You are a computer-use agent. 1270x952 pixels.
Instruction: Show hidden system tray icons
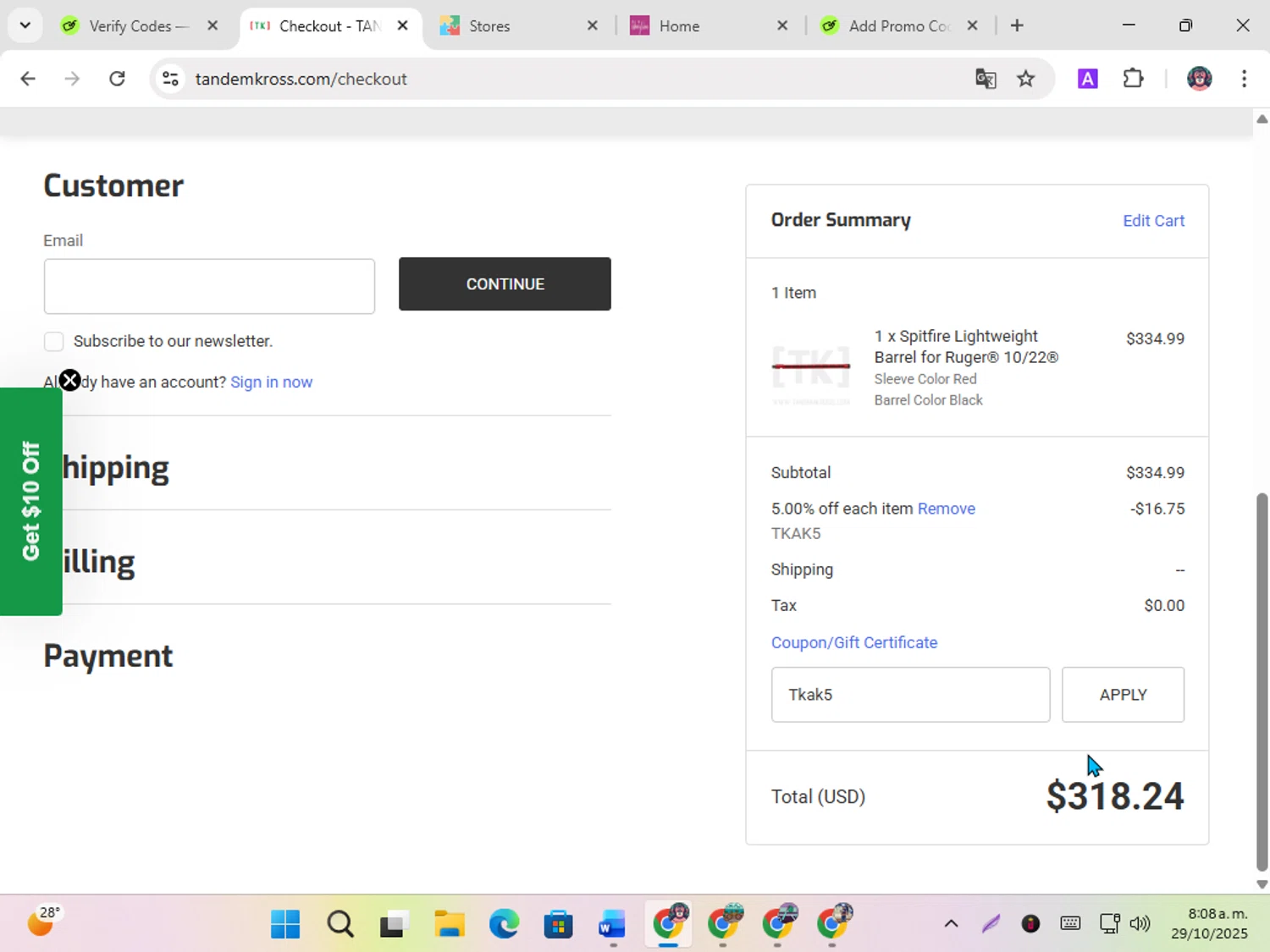951,923
